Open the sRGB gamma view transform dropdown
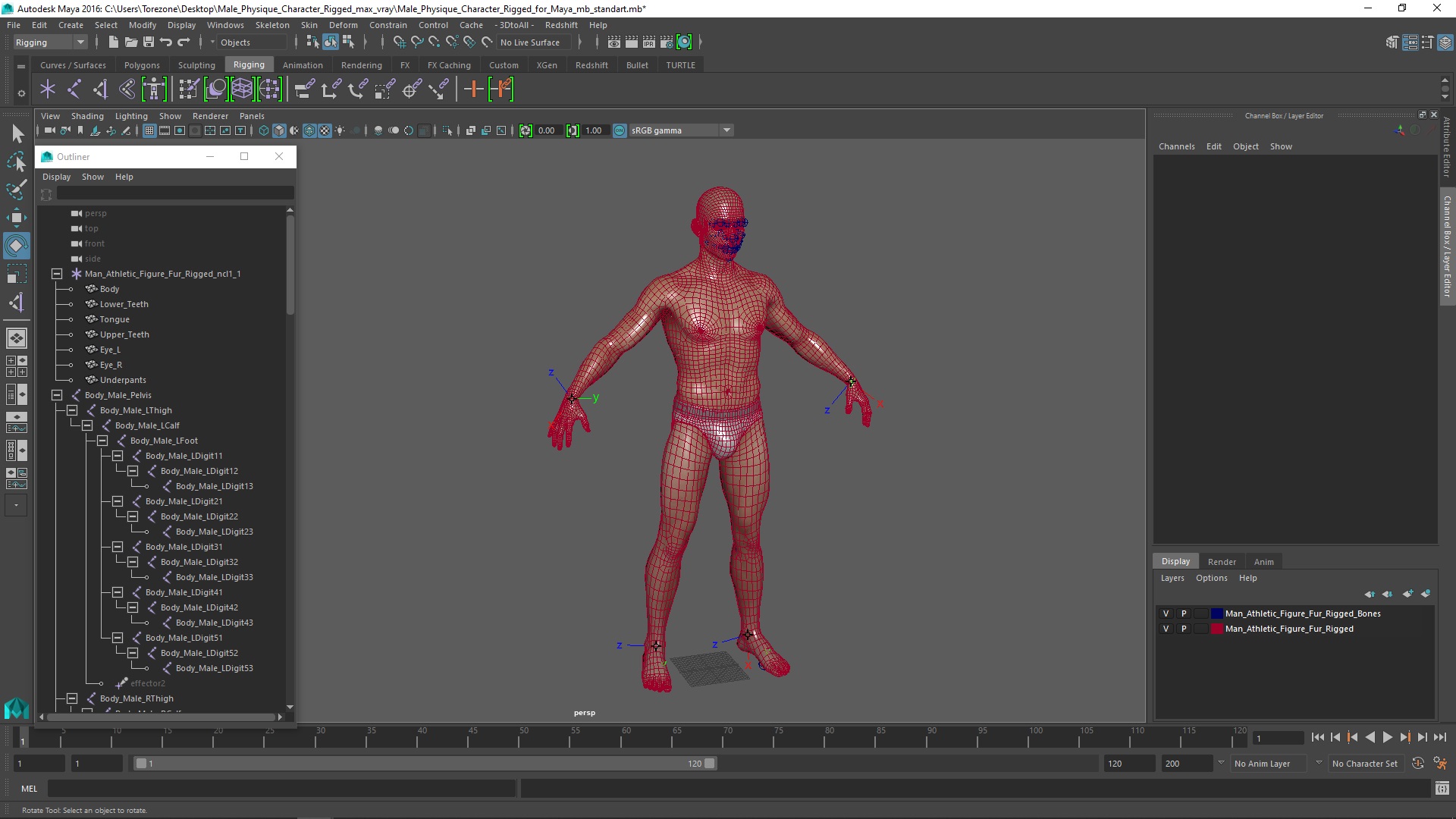Viewport: 1456px width, 819px height. 681,130
